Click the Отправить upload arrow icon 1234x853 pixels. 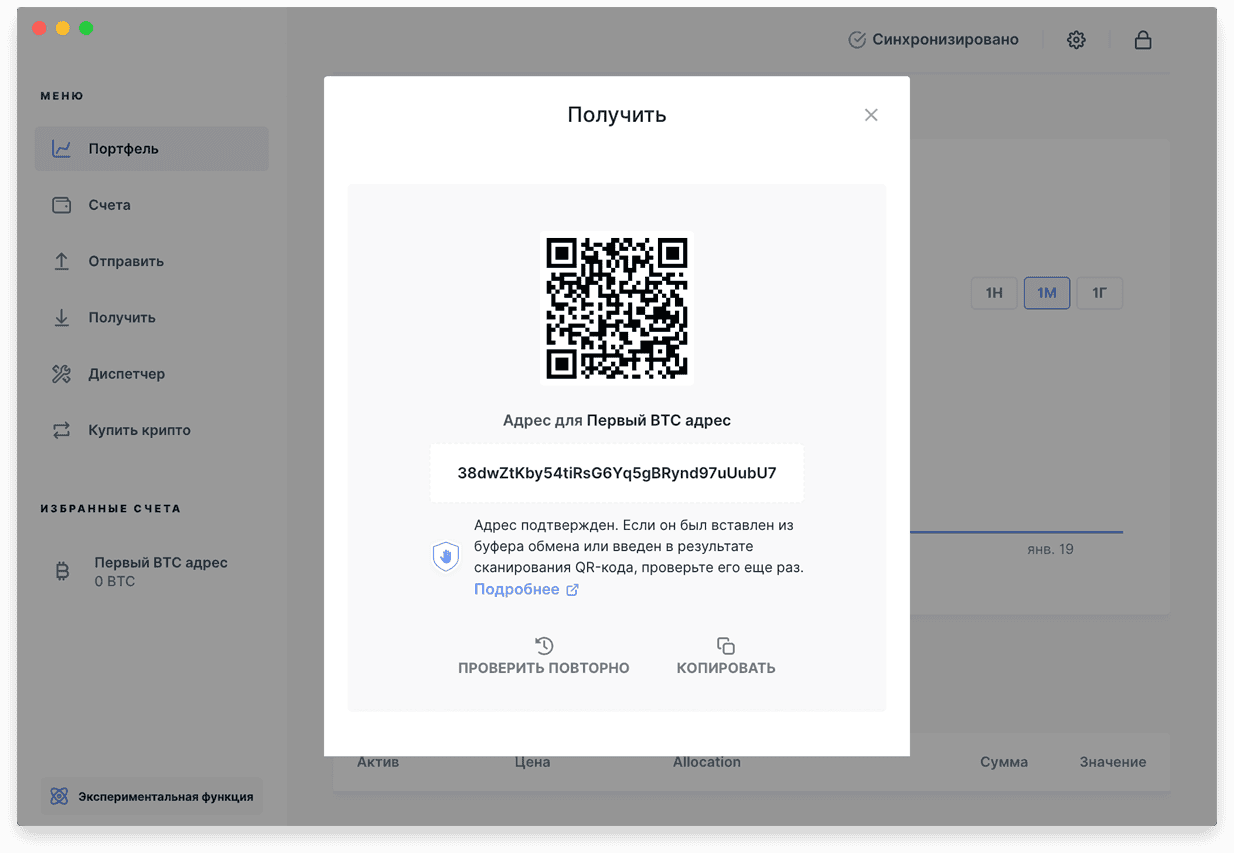61,261
